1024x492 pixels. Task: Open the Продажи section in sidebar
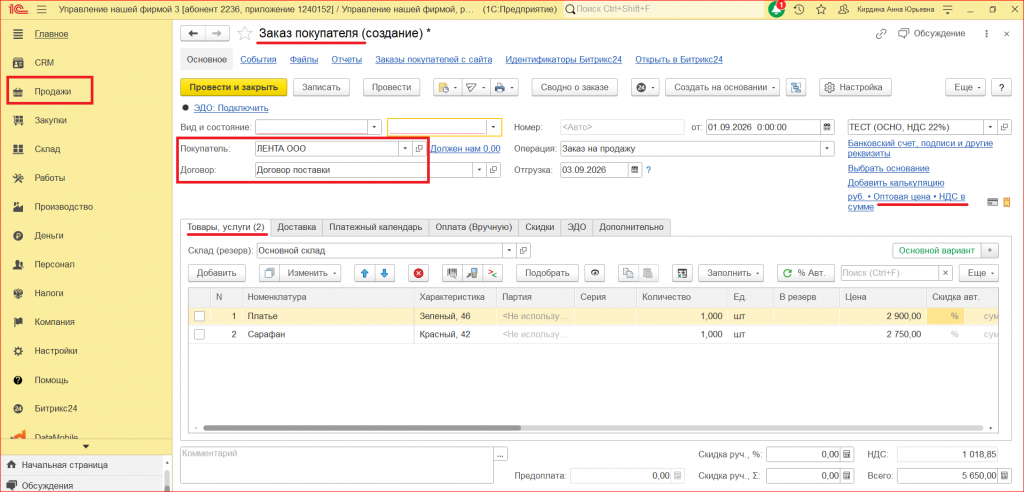tap(50, 91)
